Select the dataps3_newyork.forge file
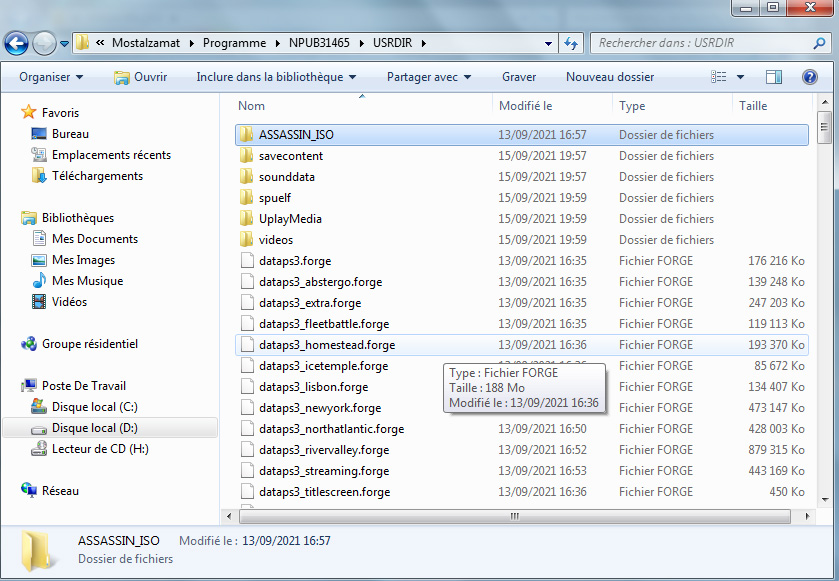839x581 pixels. pyautogui.click(x=319, y=408)
